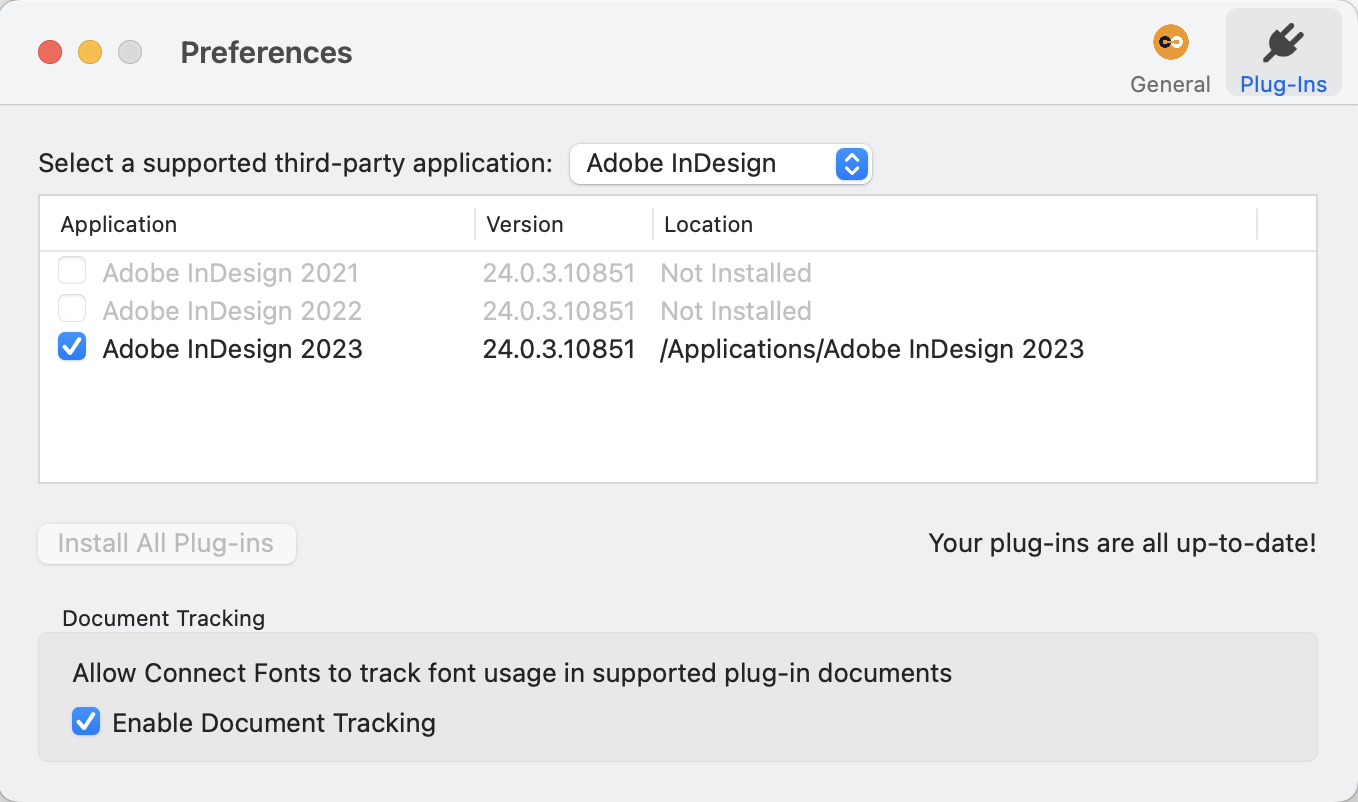Open the General preferences tab
1358x802 pixels.
coord(1170,58)
